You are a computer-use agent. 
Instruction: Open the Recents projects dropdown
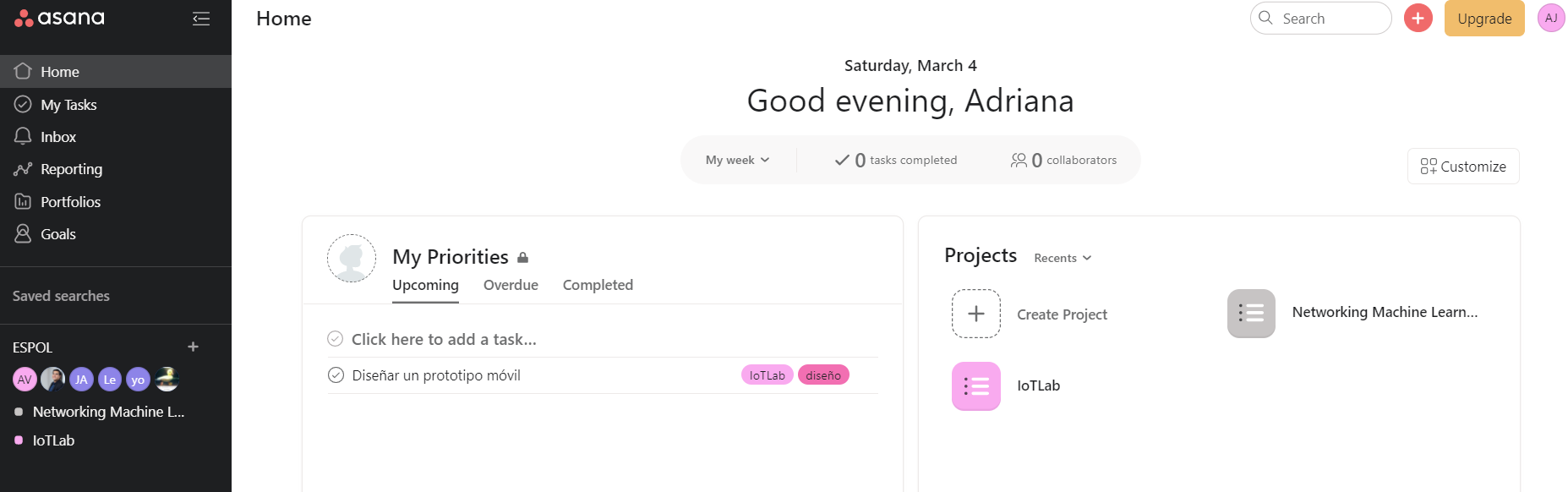(1063, 258)
